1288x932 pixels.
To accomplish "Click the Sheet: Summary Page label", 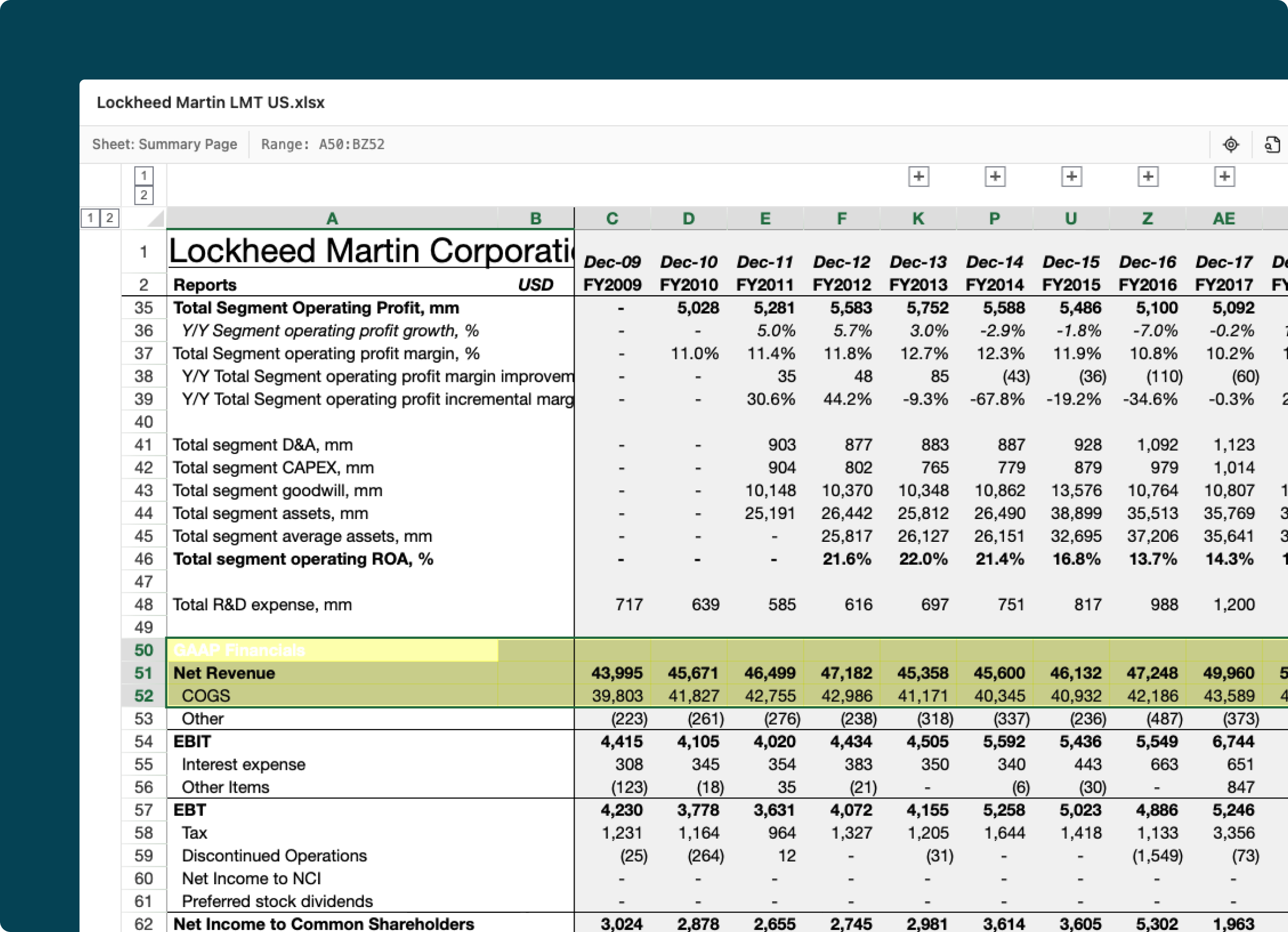I will [x=165, y=144].
